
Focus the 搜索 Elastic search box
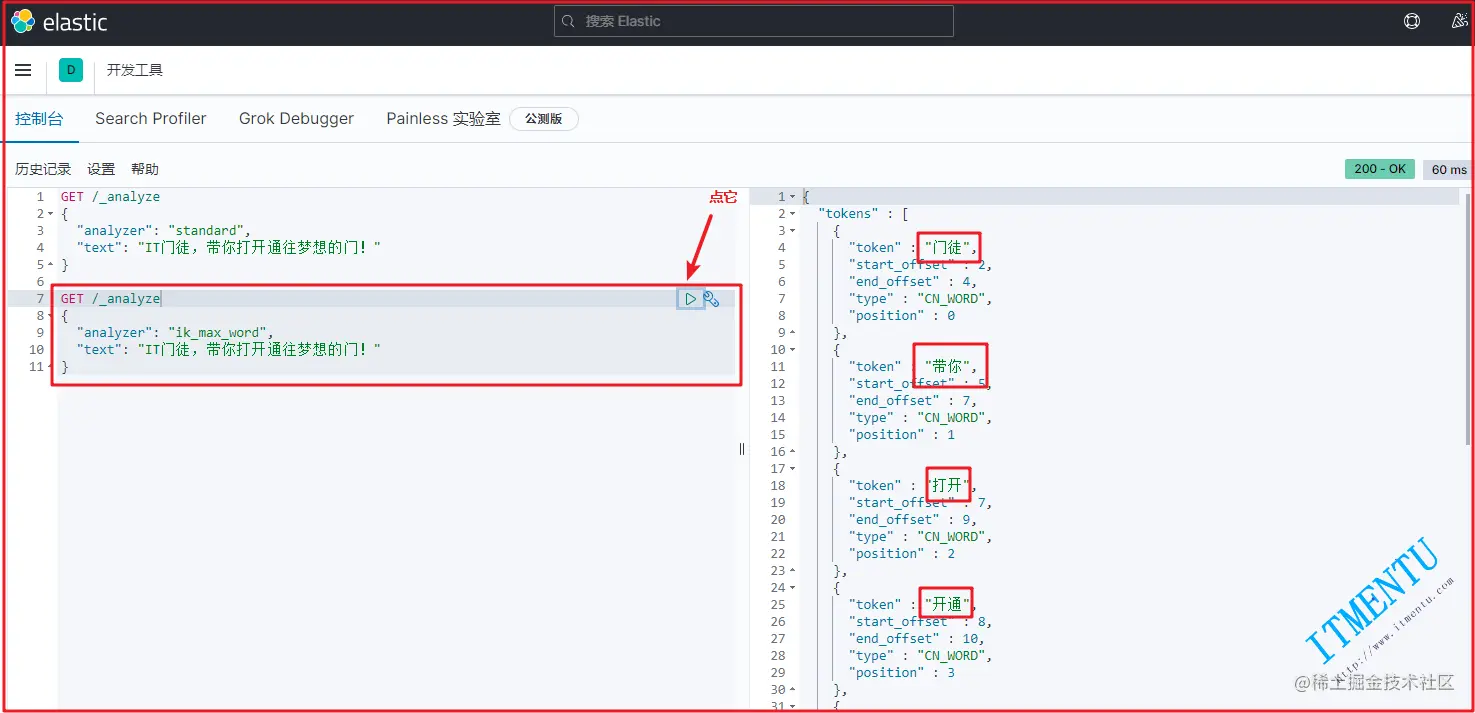click(x=753, y=21)
